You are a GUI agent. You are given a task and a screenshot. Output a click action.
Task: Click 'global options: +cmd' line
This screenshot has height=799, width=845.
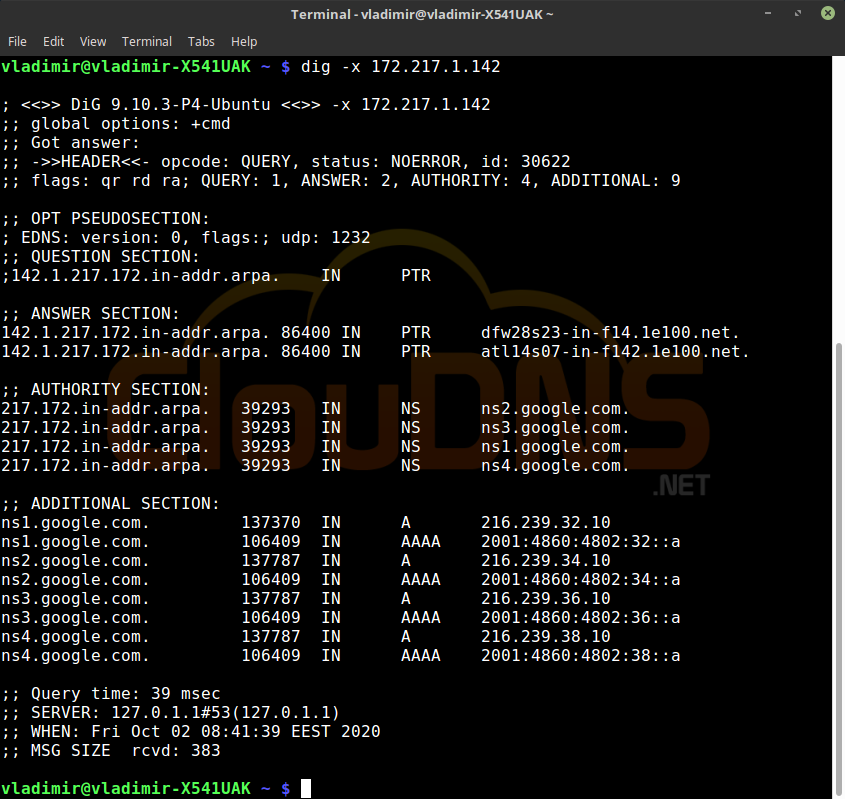[x=116, y=123]
